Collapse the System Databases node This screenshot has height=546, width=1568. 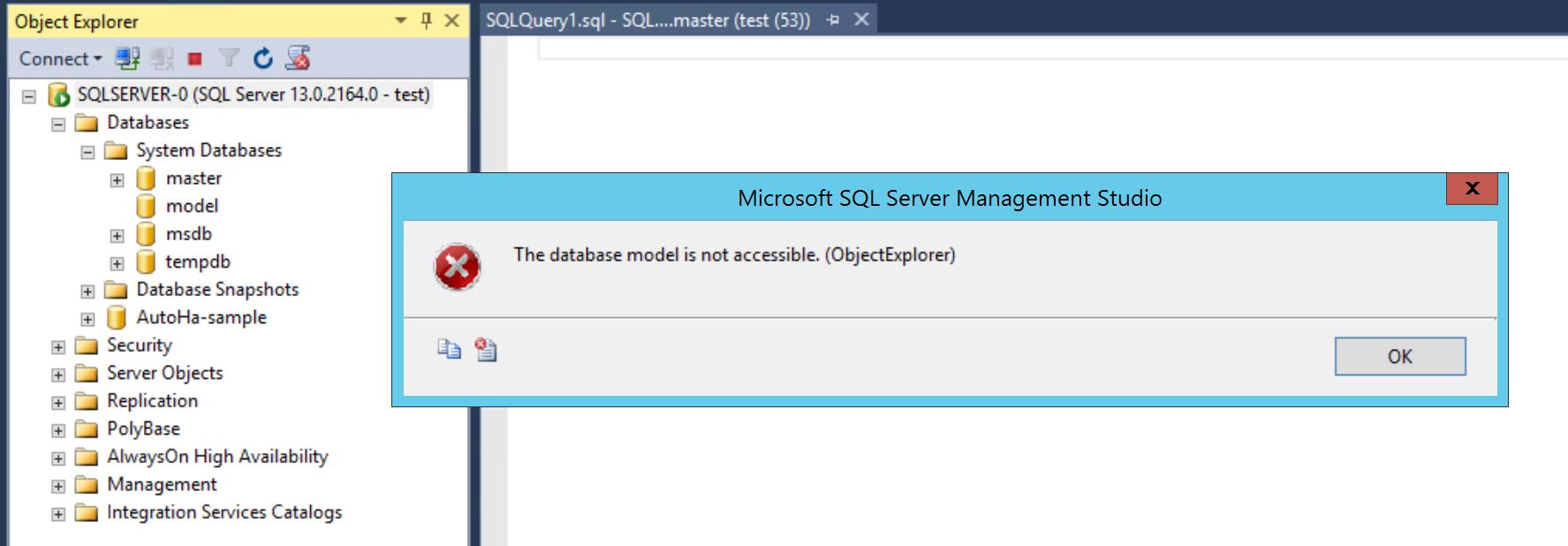(87, 152)
